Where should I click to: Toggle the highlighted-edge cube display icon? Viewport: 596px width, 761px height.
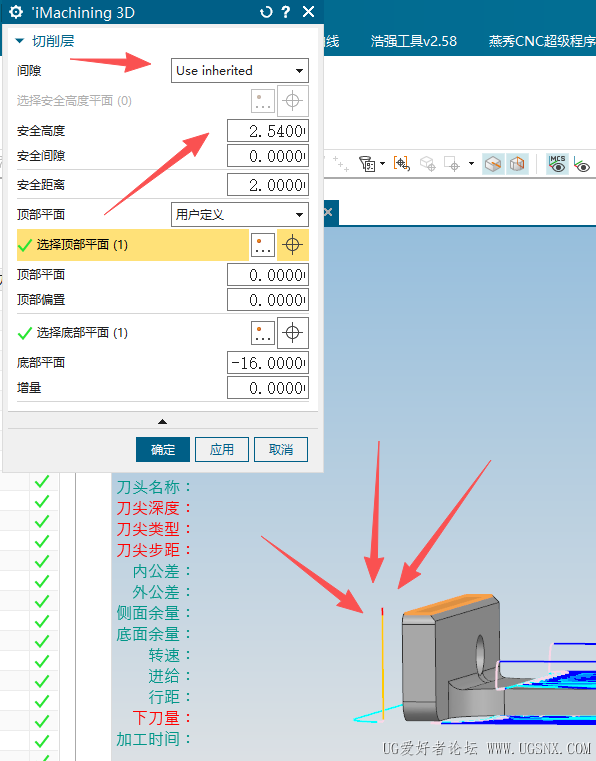pyautogui.click(x=493, y=164)
